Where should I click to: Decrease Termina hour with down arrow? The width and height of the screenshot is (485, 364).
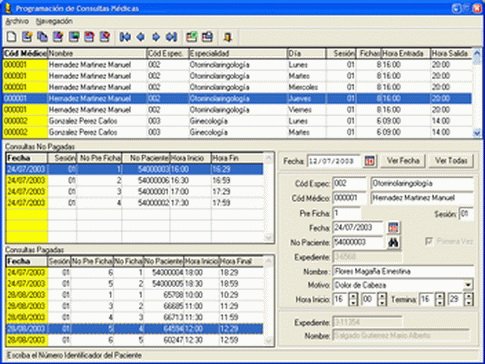(440, 303)
